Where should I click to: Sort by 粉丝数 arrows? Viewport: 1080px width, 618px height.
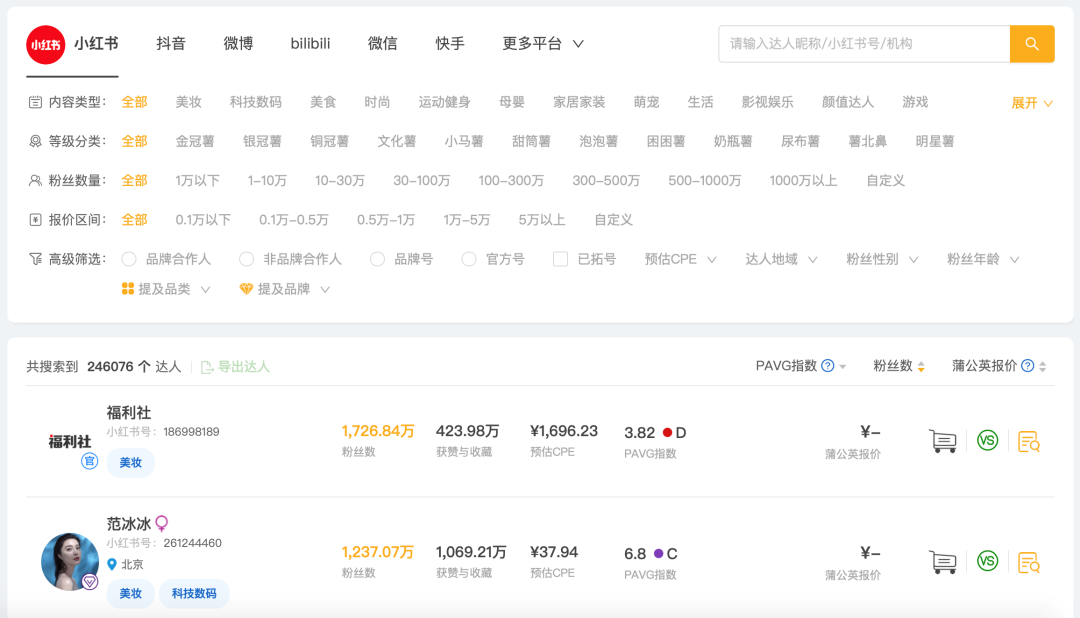tap(922, 367)
